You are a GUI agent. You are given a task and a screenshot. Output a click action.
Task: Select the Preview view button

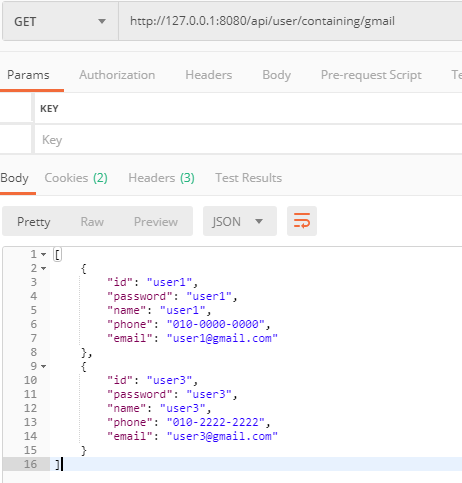pos(156,222)
